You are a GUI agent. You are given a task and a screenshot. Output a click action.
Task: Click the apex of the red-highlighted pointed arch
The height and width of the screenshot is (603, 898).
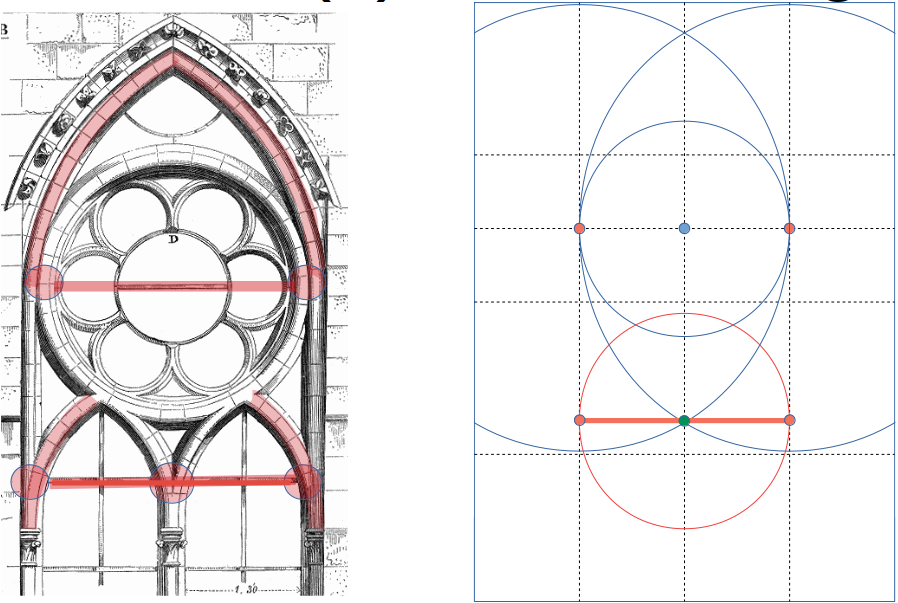click(x=174, y=57)
